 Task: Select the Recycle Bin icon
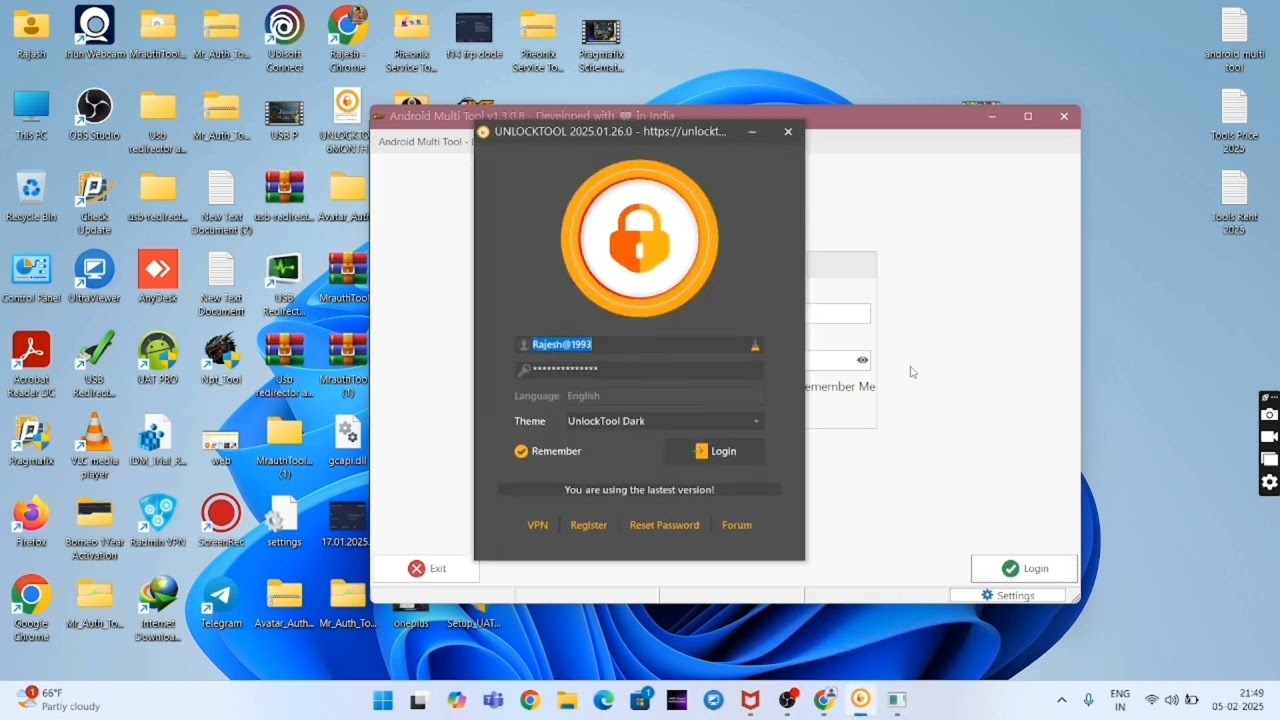(31, 196)
